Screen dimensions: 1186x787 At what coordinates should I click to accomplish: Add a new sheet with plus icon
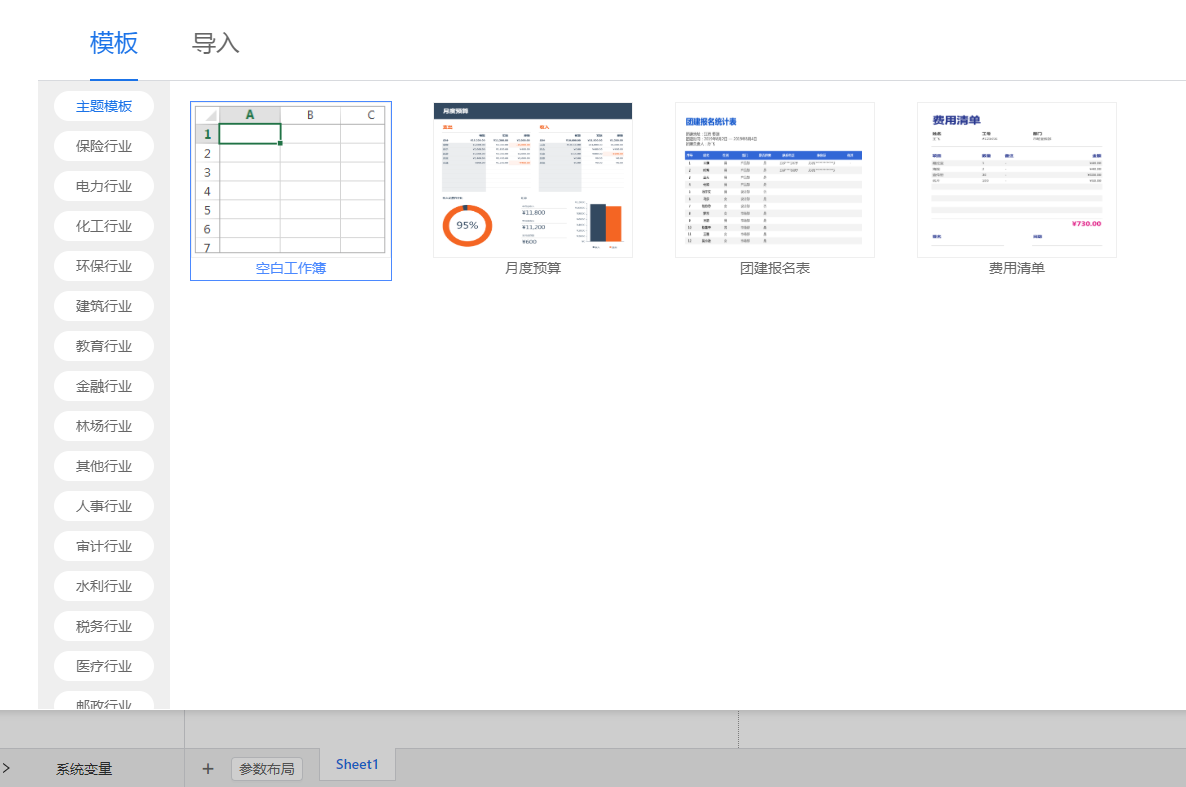(x=208, y=769)
